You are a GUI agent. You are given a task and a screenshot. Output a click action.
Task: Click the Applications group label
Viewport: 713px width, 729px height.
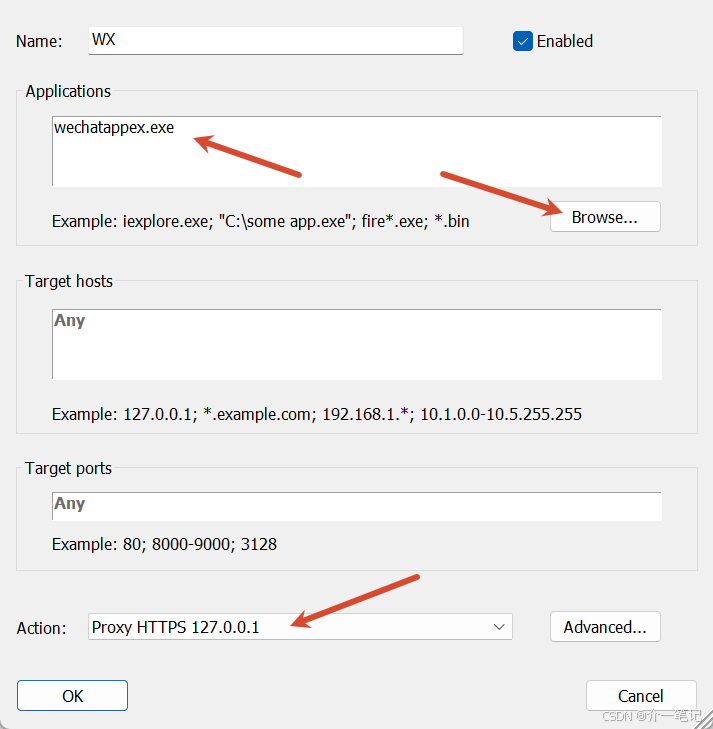tap(68, 91)
